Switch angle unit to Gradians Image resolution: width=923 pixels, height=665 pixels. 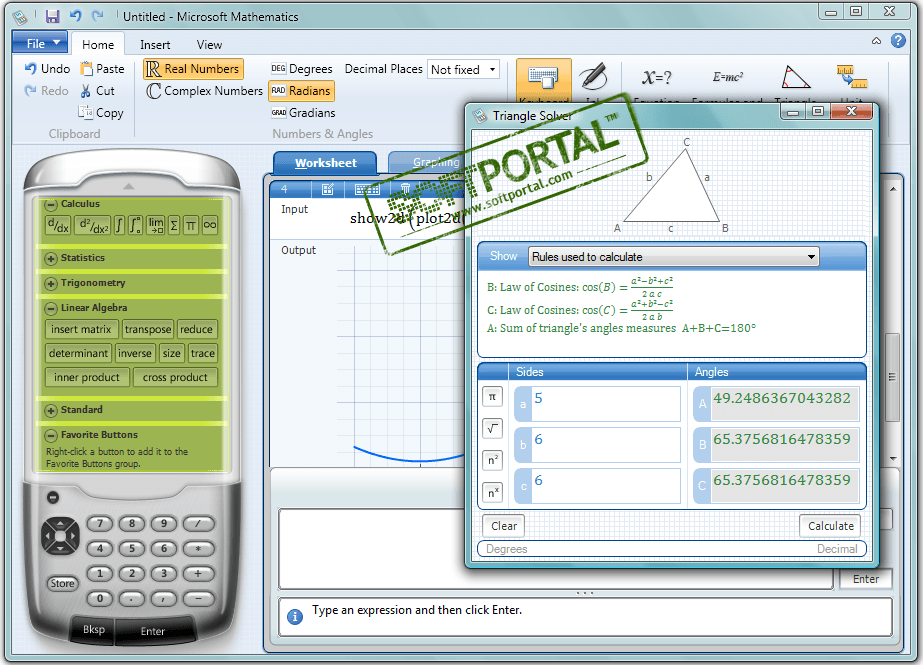(x=303, y=112)
